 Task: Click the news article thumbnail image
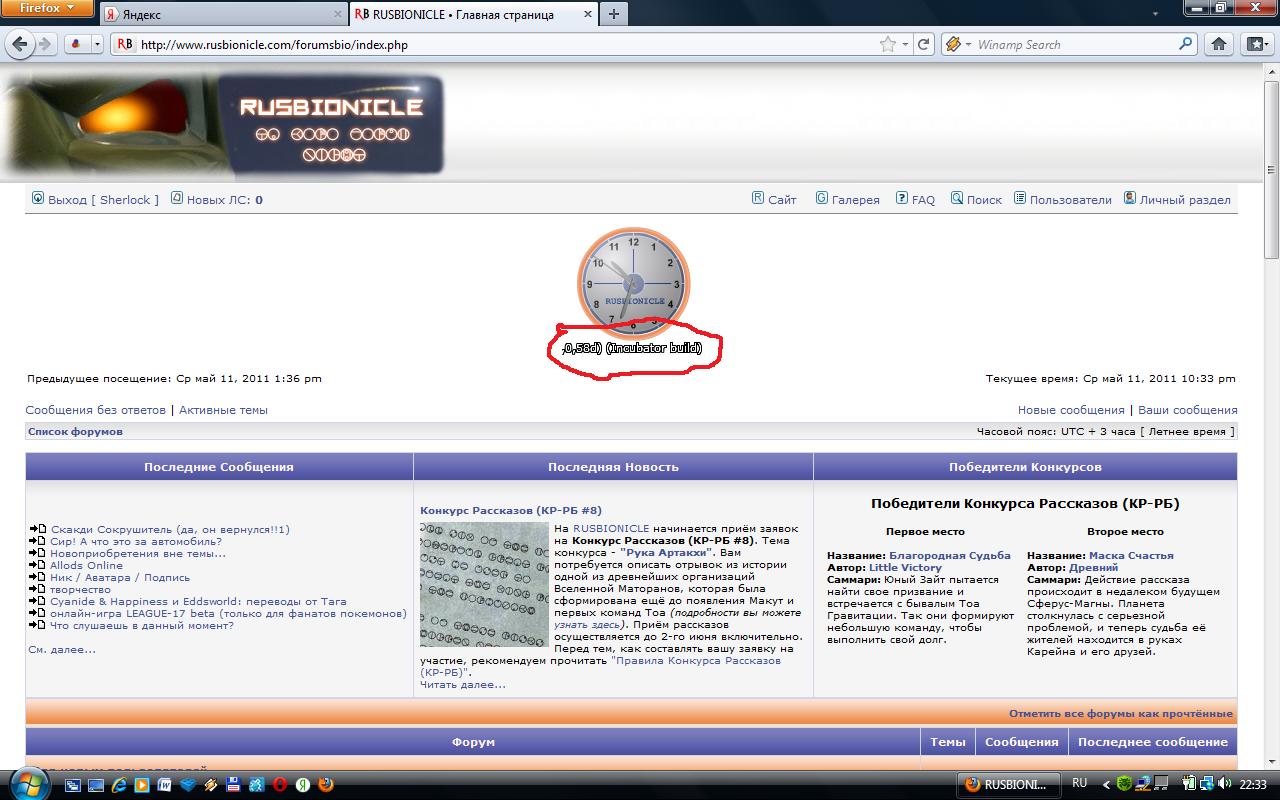484,585
